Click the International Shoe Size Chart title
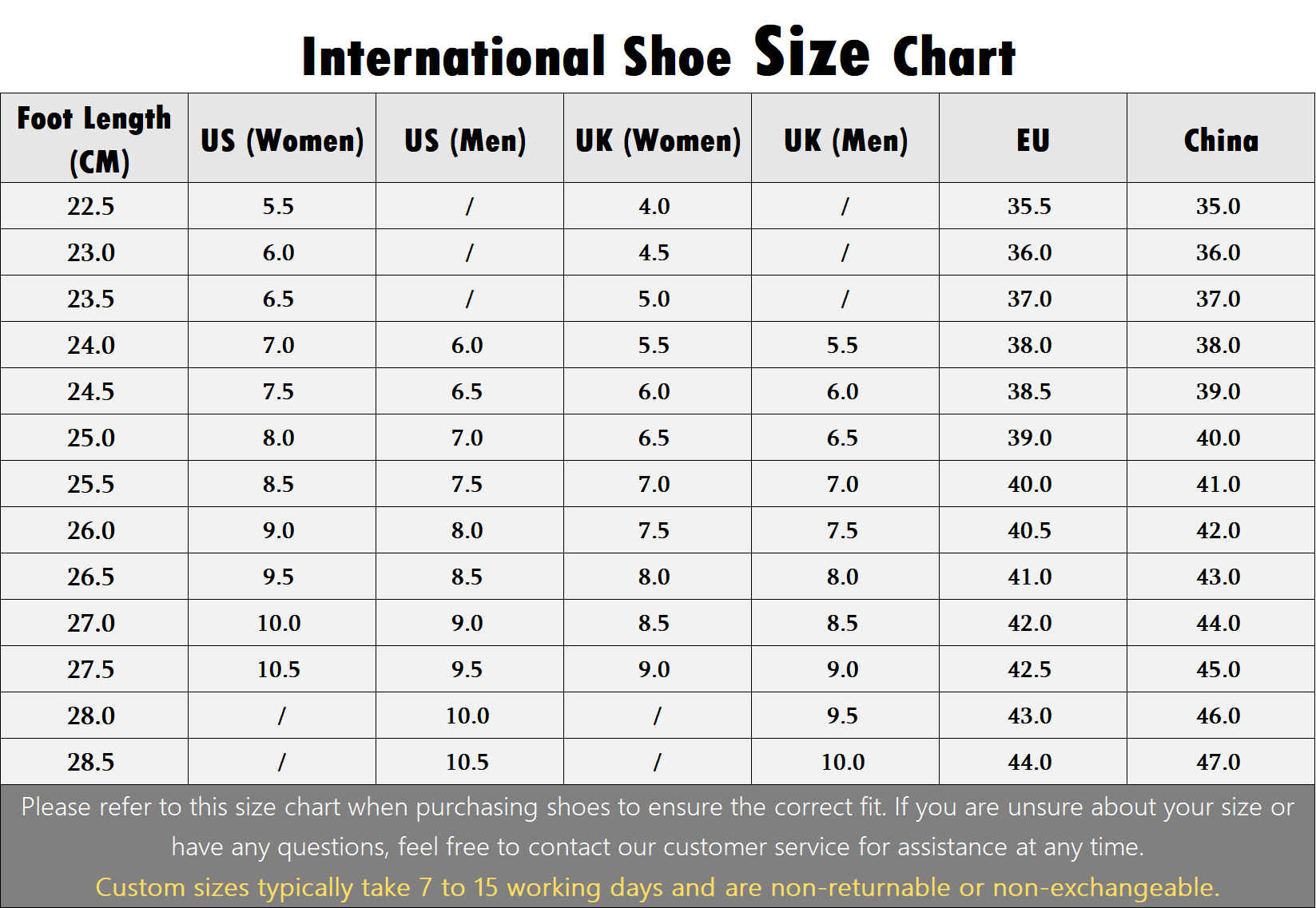This screenshot has height=908, width=1316. click(x=658, y=53)
